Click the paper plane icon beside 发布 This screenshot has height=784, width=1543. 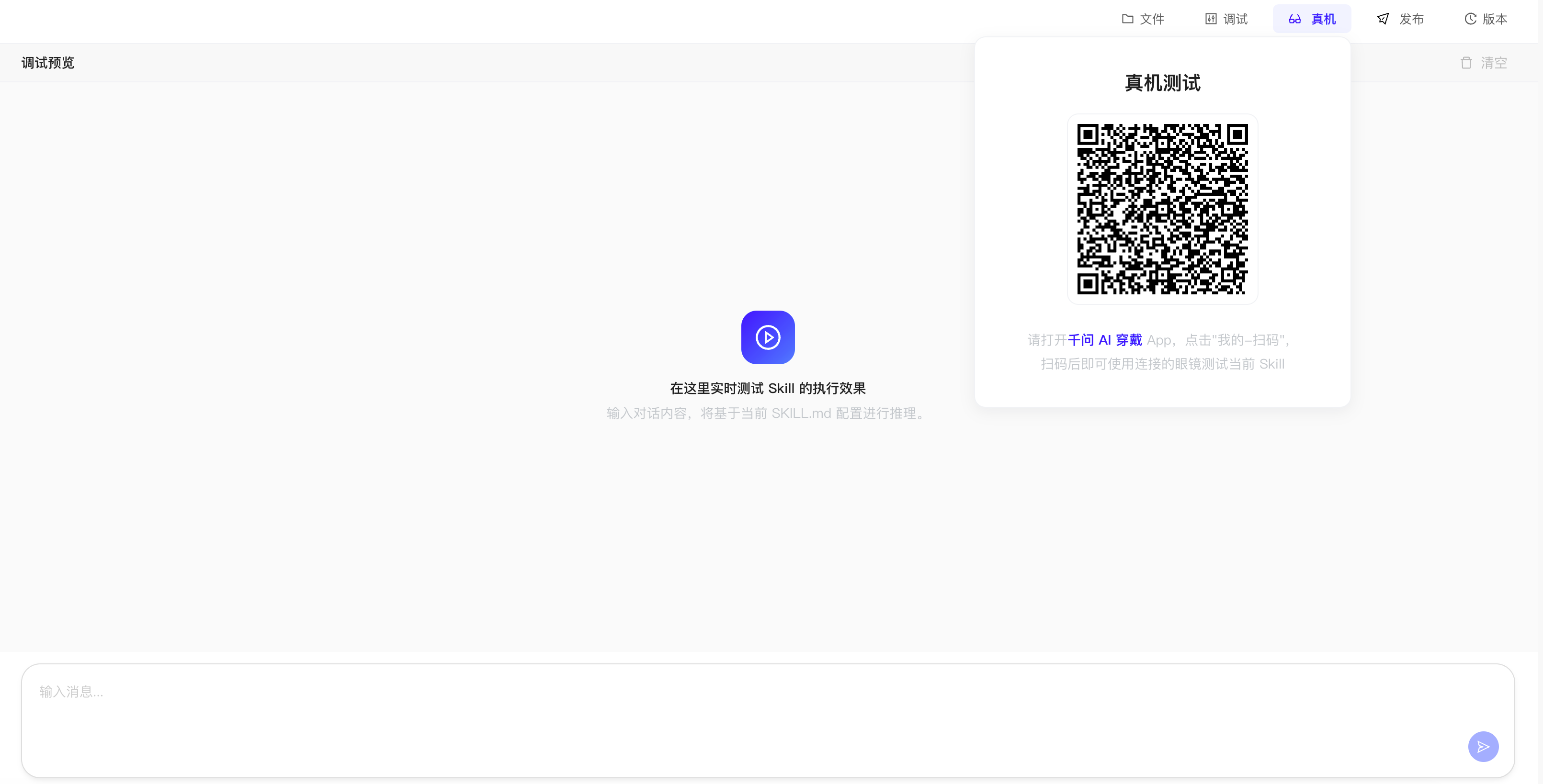point(1383,19)
